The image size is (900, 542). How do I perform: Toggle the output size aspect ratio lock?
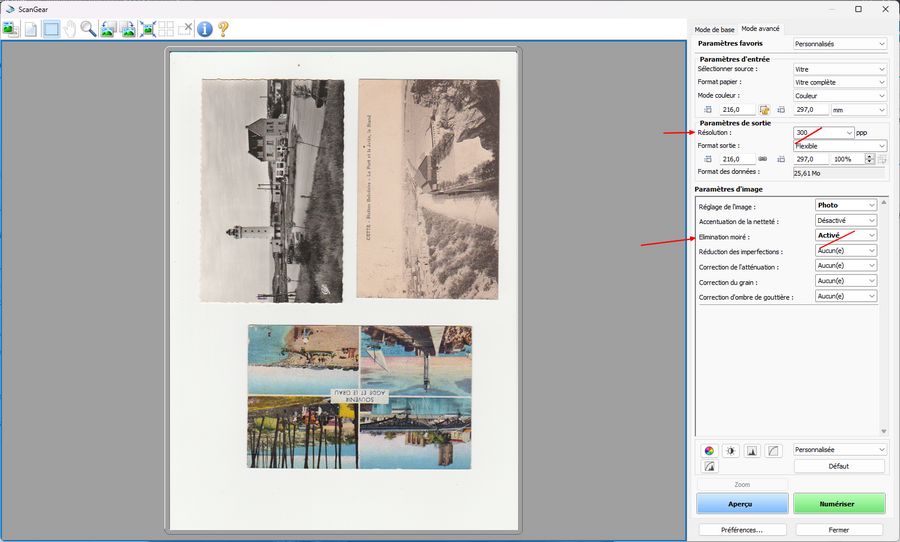coord(763,159)
